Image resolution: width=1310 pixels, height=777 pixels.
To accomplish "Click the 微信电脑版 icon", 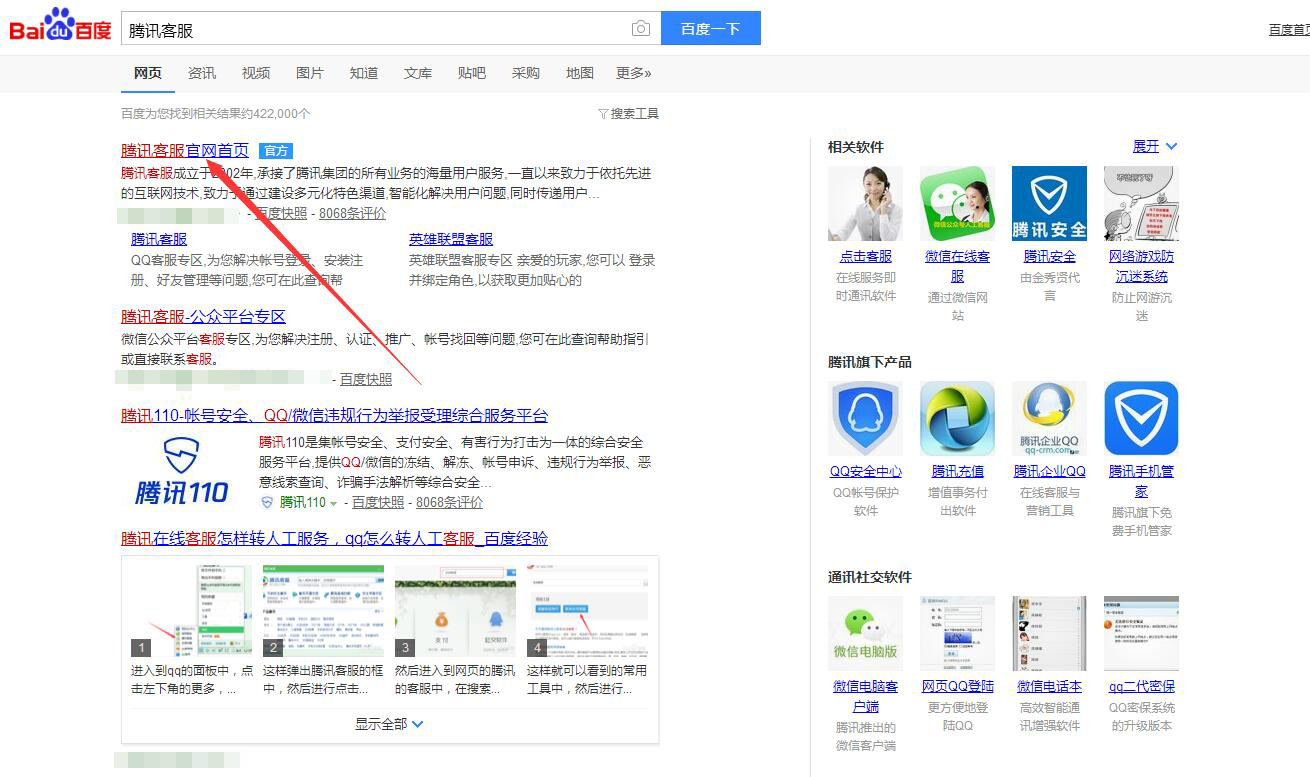I will tap(865, 633).
